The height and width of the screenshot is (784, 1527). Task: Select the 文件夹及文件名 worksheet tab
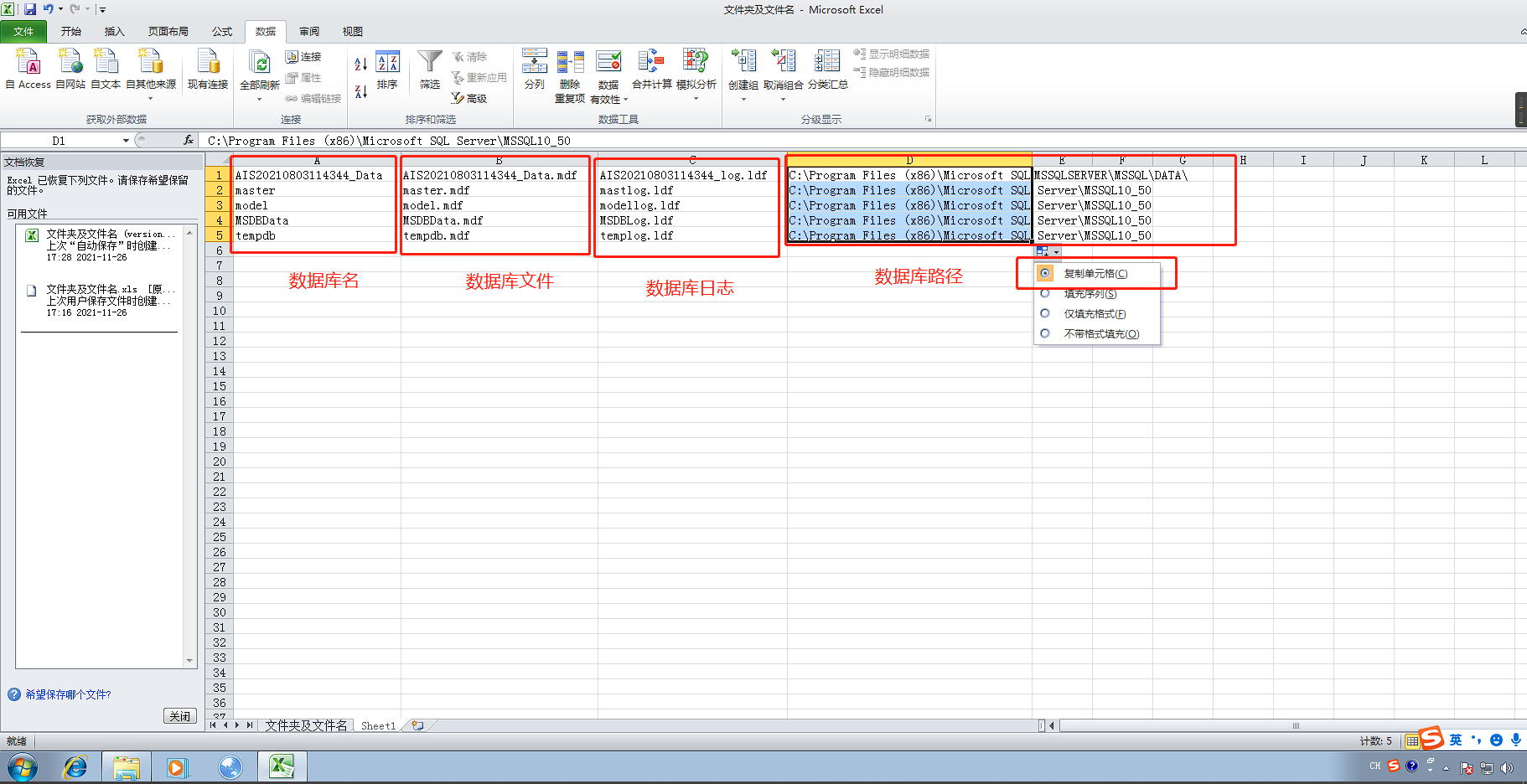pos(306,725)
